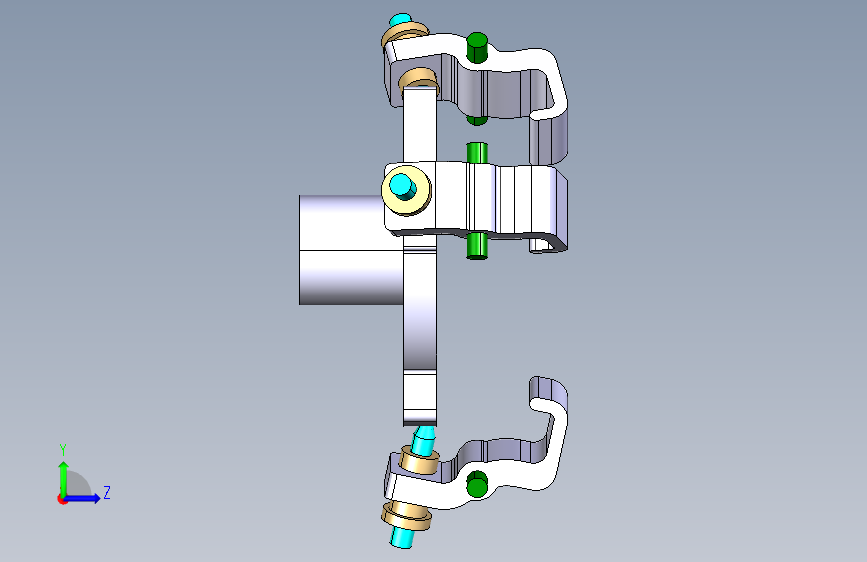Screen dimensions: 867x562
Task: Select the cyan pin at the very top
Action: (400, 20)
